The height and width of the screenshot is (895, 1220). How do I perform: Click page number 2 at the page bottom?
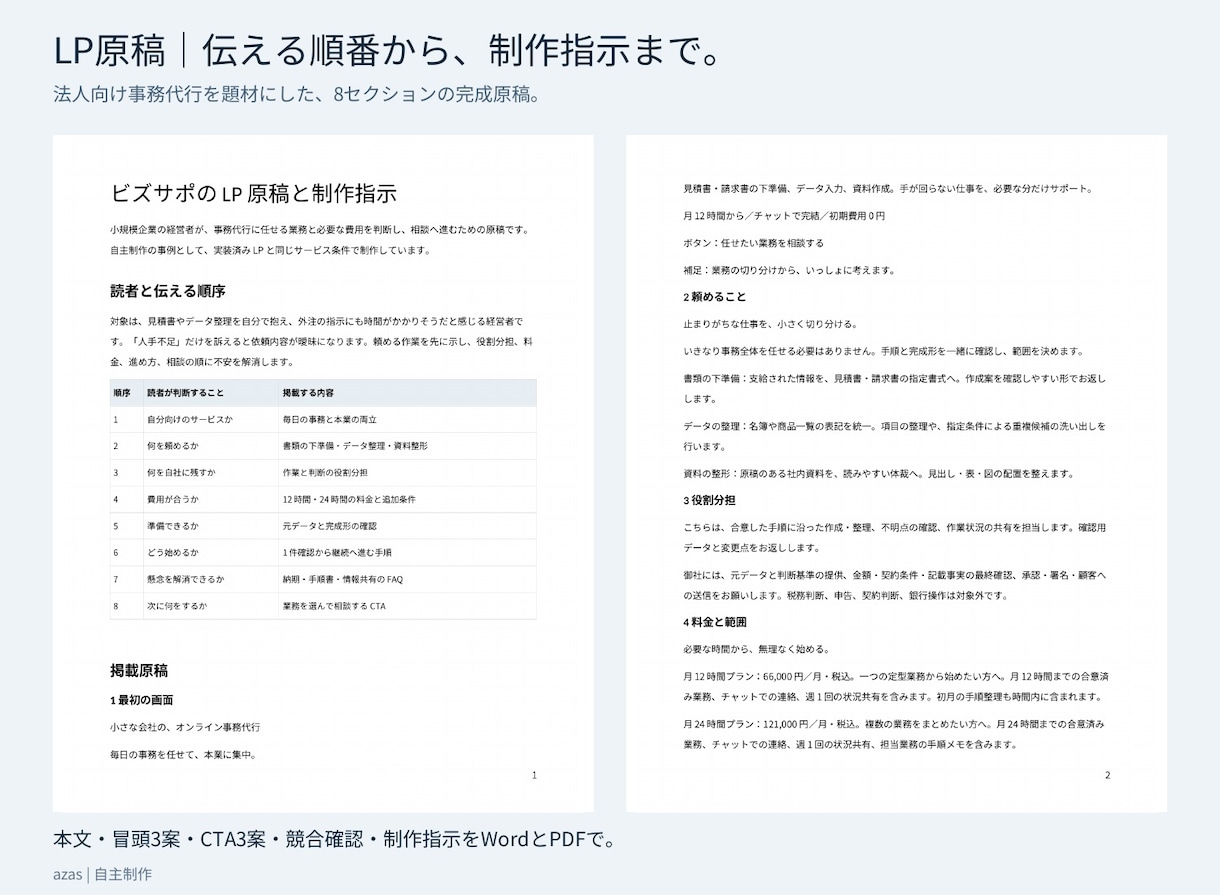1107,775
